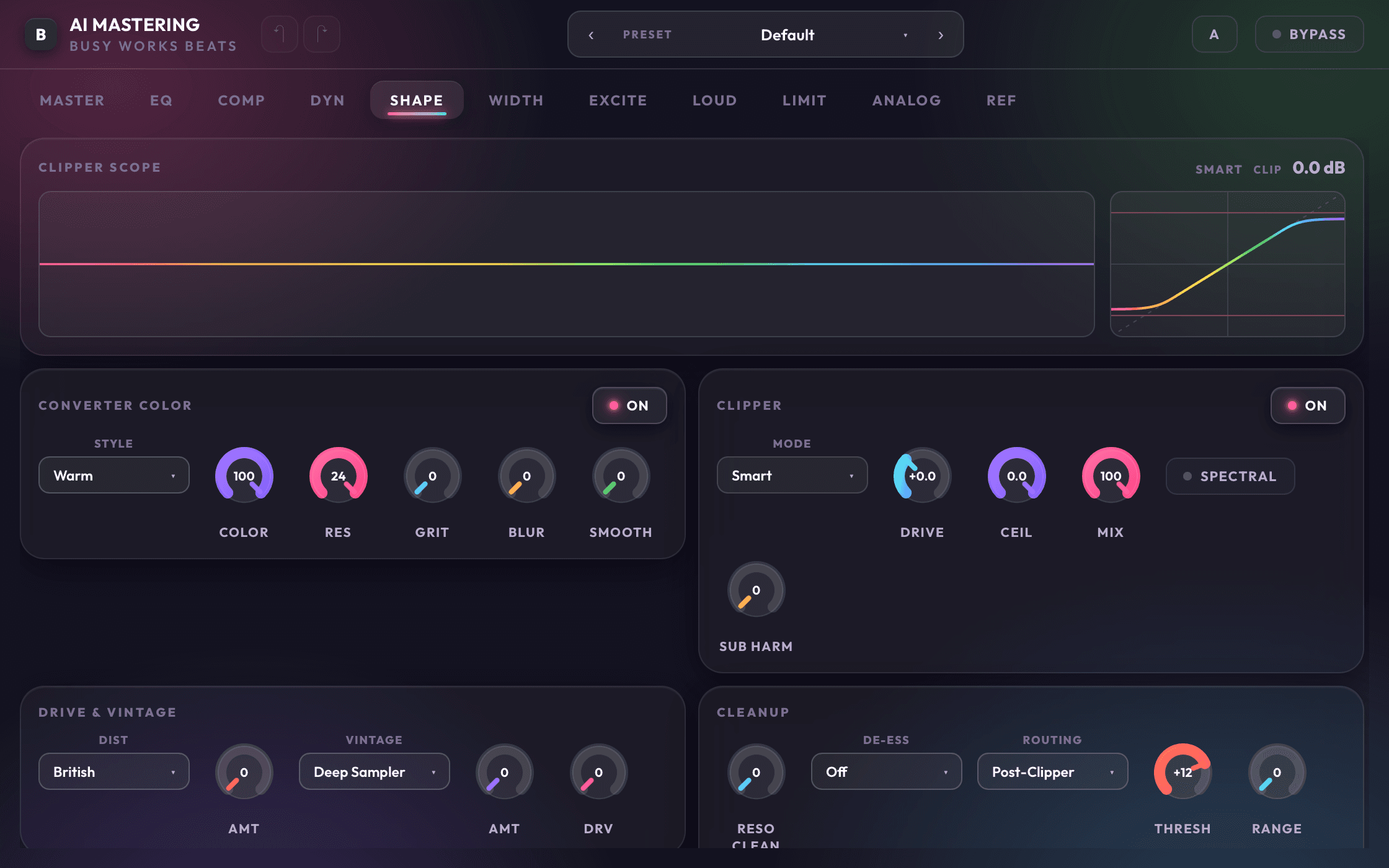Click the AI MASTERING title
The image size is (1389, 868).
point(135,25)
